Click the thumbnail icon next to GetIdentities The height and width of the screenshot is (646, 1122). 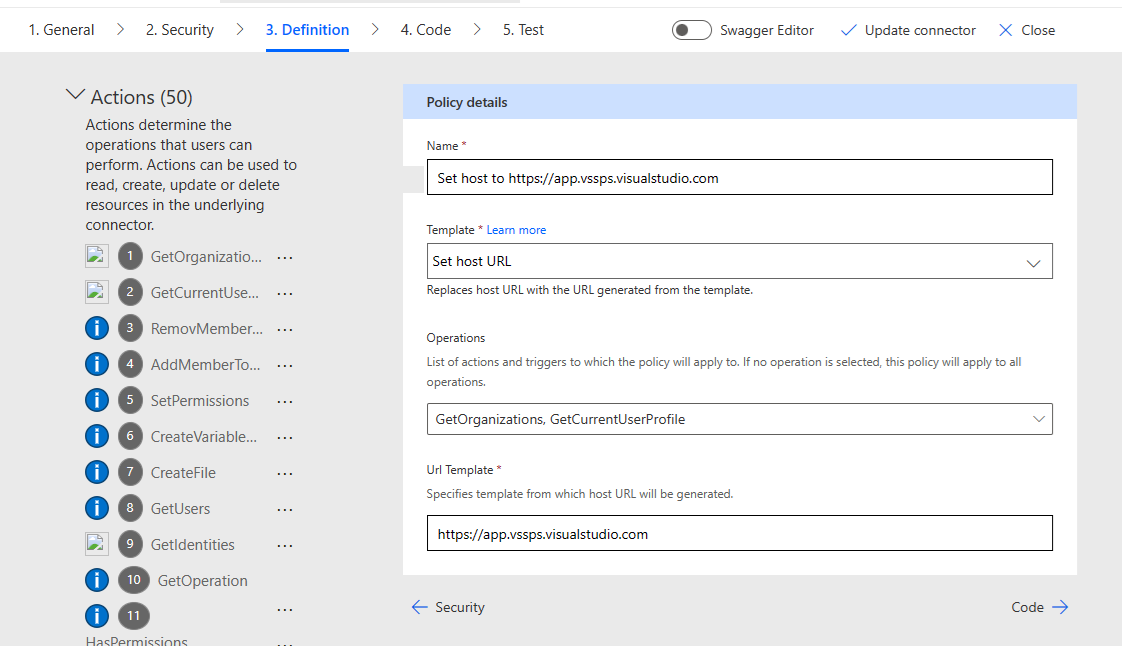96,544
